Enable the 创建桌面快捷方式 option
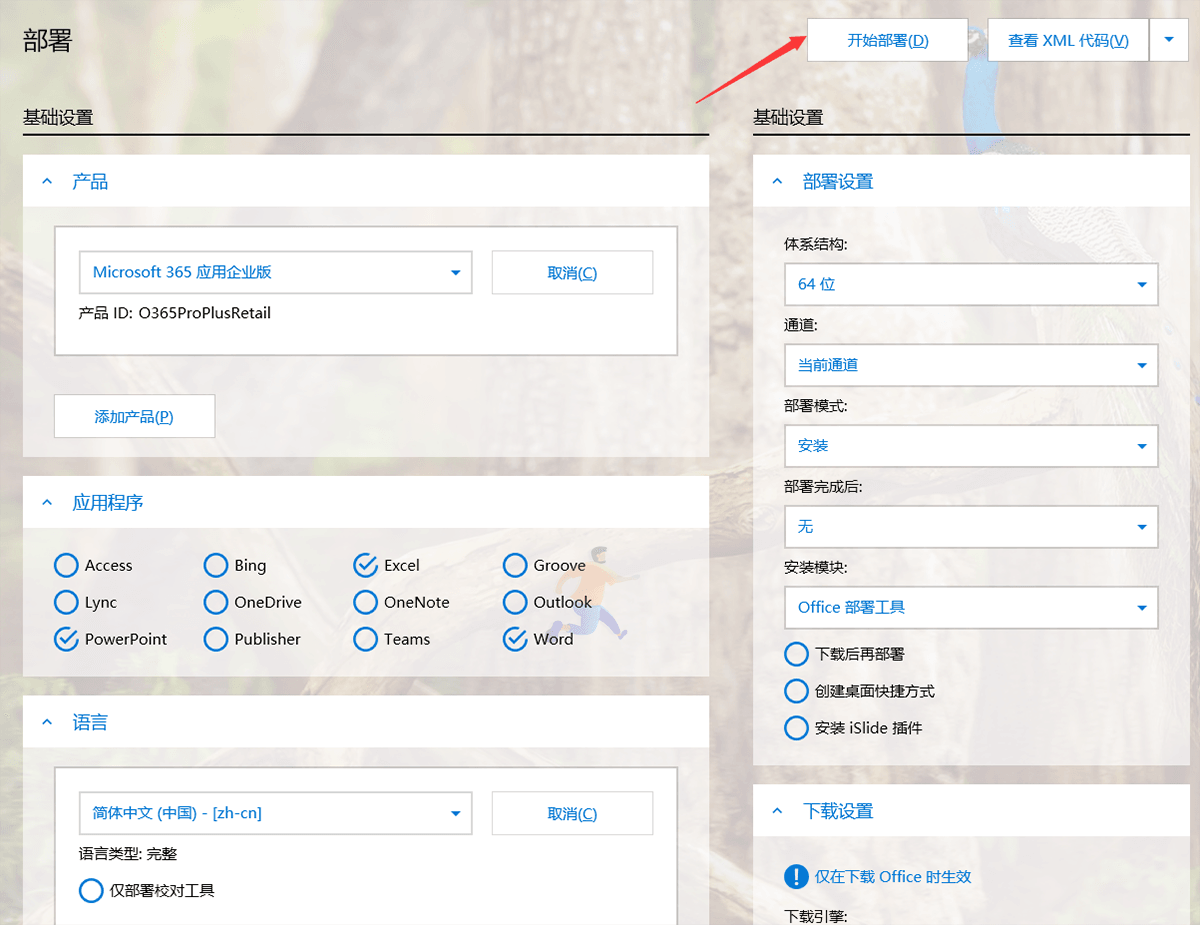This screenshot has width=1200, height=925. click(x=796, y=691)
